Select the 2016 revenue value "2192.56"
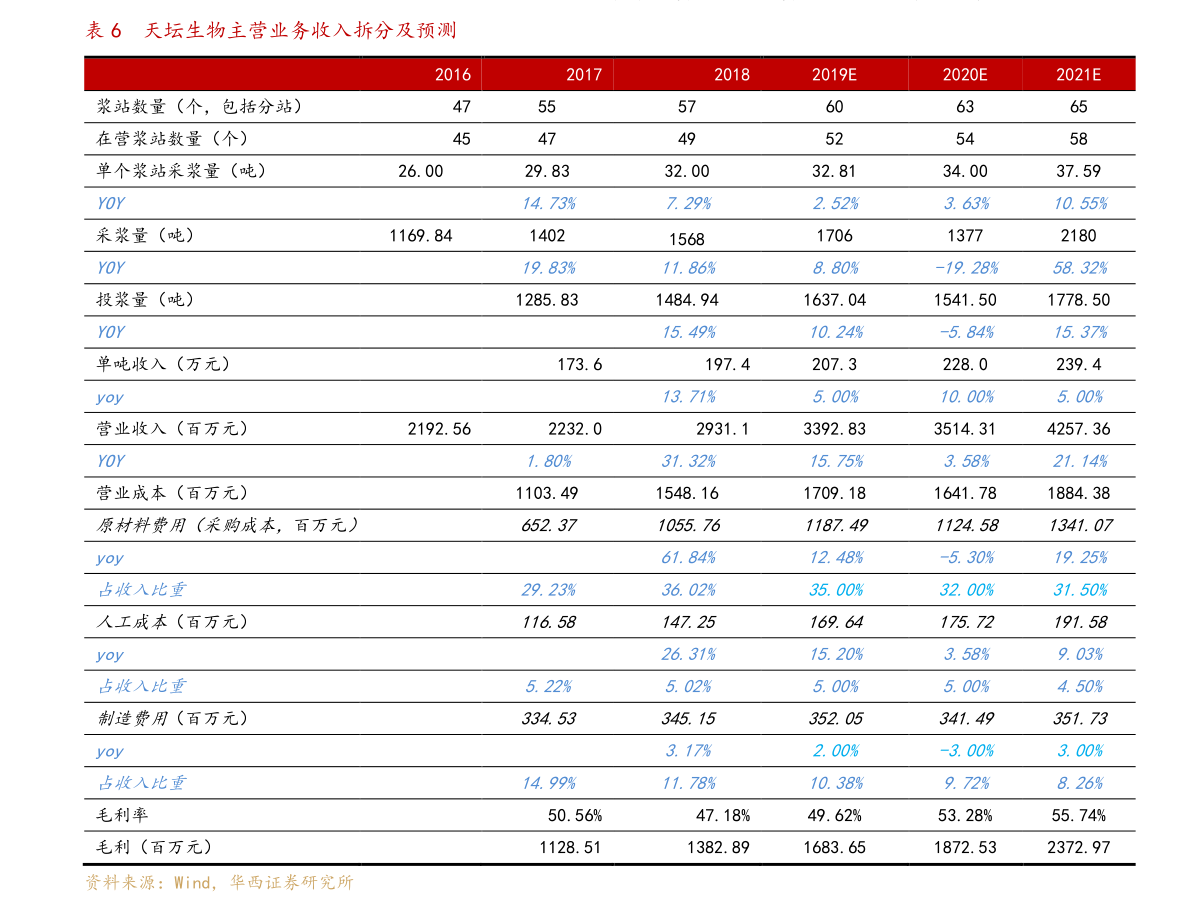1191x911 pixels. [x=439, y=429]
